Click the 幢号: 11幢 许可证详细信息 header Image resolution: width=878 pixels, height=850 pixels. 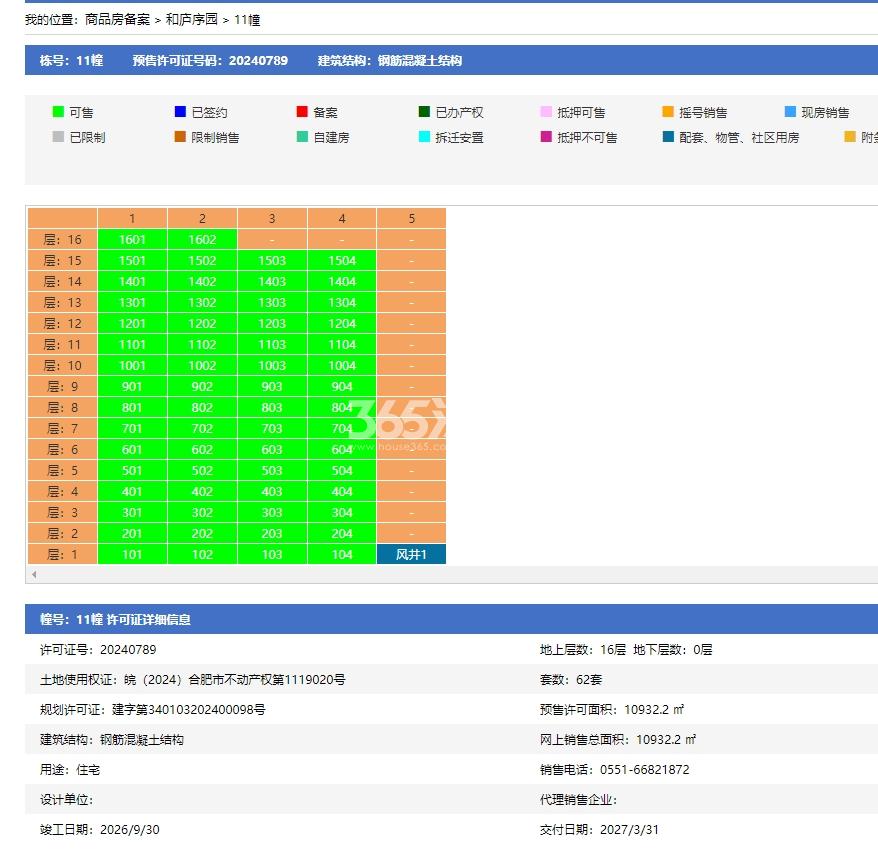115,619
